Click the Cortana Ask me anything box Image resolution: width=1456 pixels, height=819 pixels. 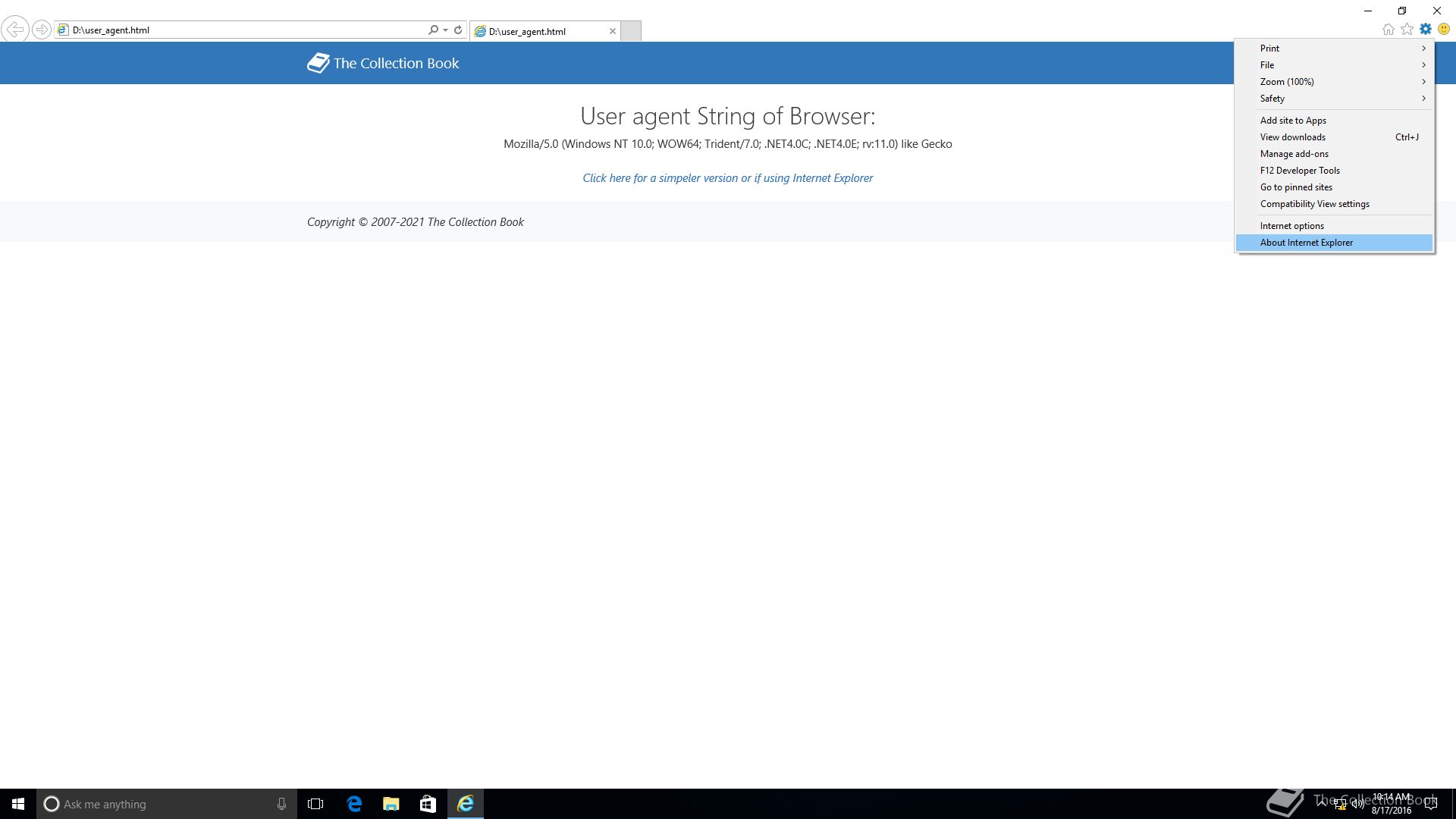tap(167, 804)
